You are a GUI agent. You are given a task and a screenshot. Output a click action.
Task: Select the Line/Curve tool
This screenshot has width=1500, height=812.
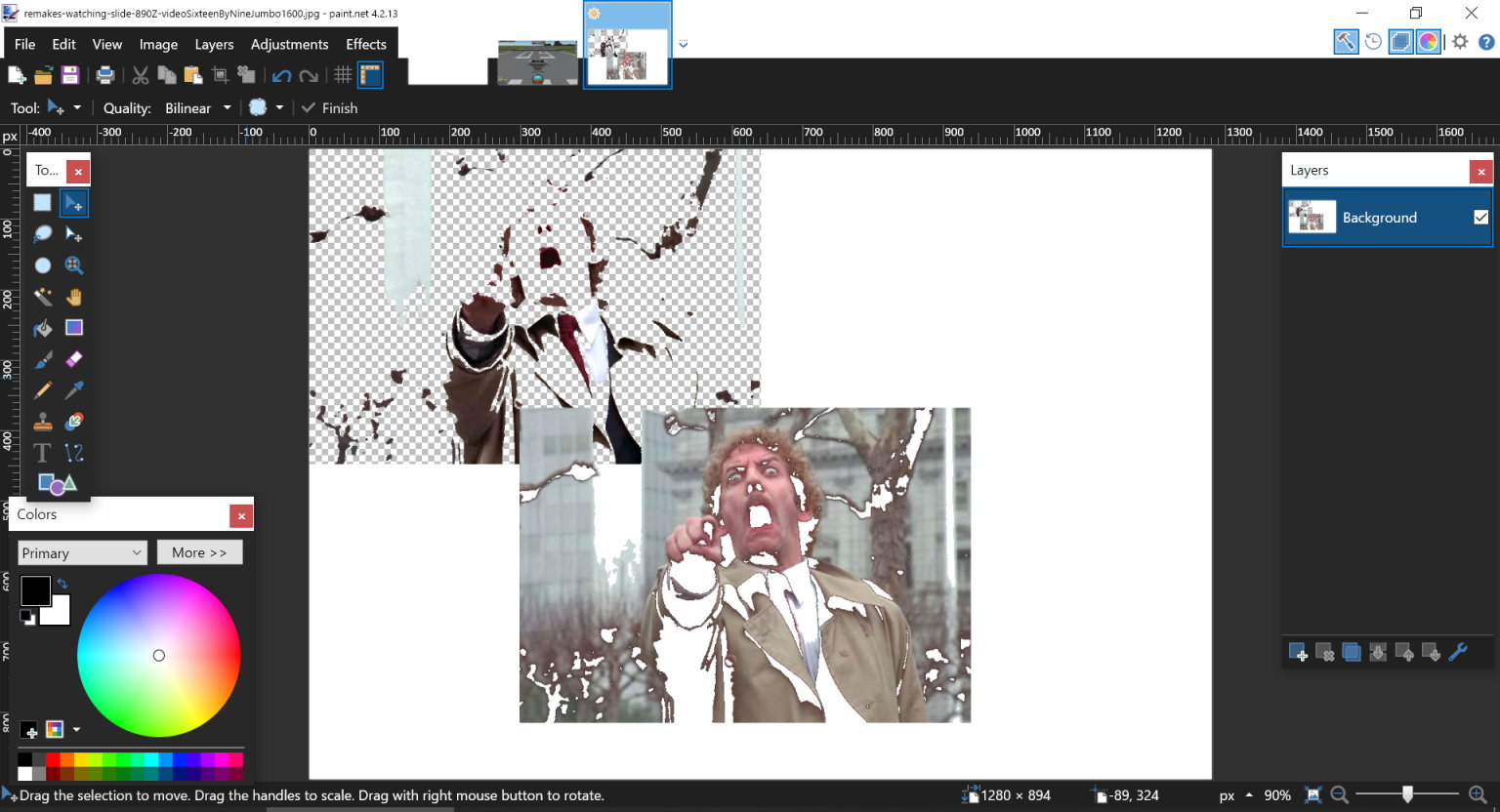[73, 453]
